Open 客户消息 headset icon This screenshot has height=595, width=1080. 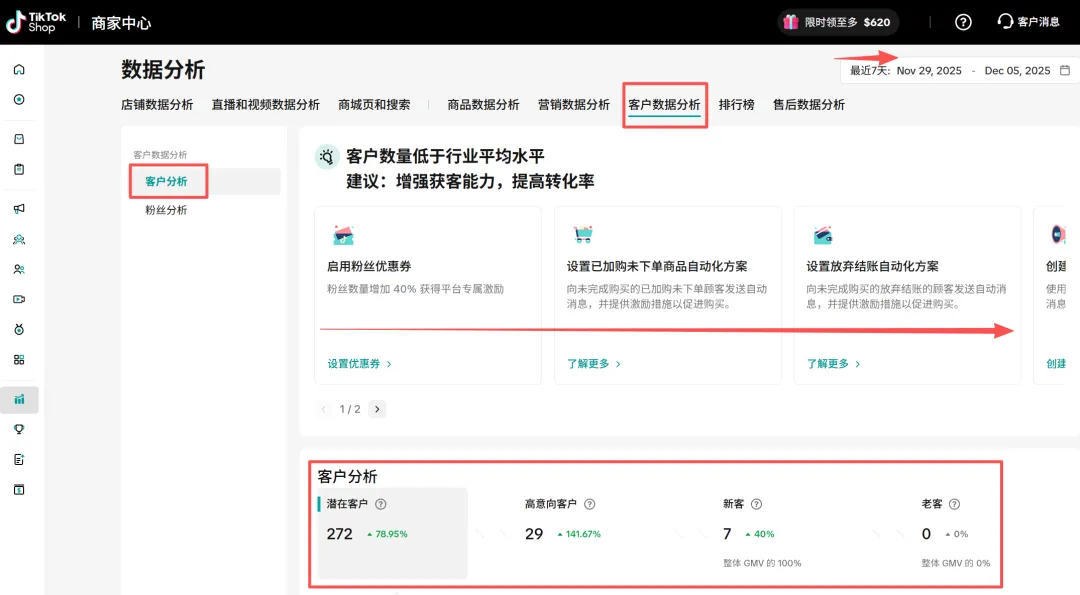(1006, 22)
